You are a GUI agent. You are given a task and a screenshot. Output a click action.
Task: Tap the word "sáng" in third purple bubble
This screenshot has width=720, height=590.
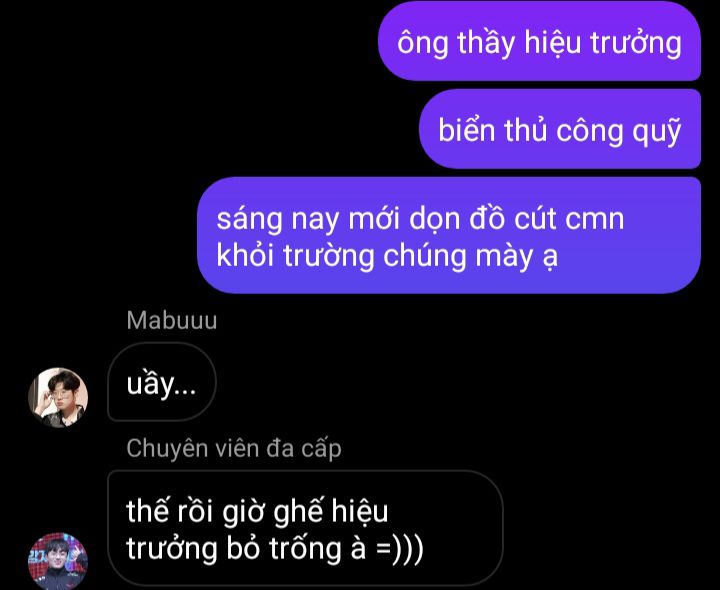249,220
